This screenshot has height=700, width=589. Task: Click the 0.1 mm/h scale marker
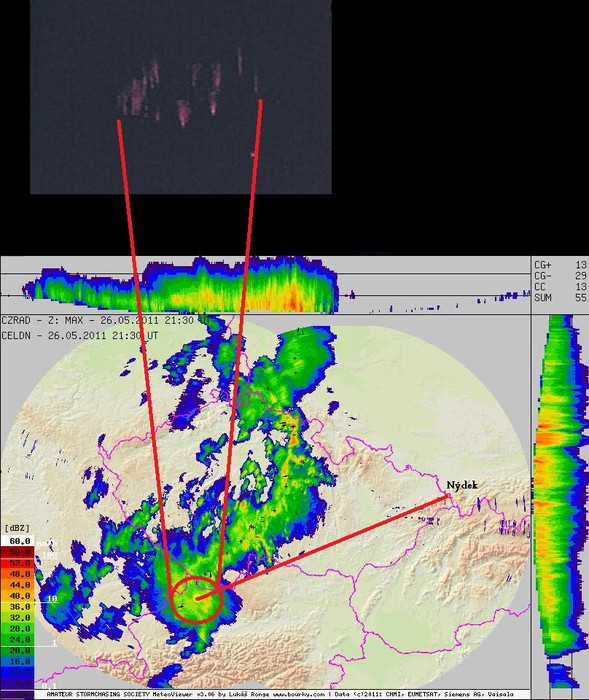click(48, 685)
